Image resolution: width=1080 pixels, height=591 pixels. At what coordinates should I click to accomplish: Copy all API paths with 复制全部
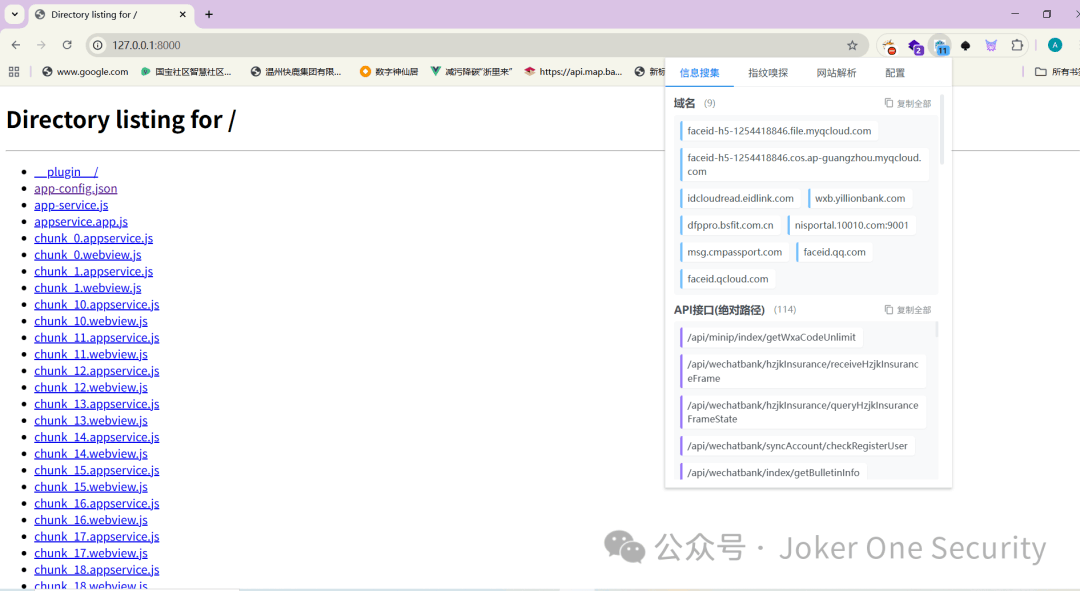tap(908, 310)
